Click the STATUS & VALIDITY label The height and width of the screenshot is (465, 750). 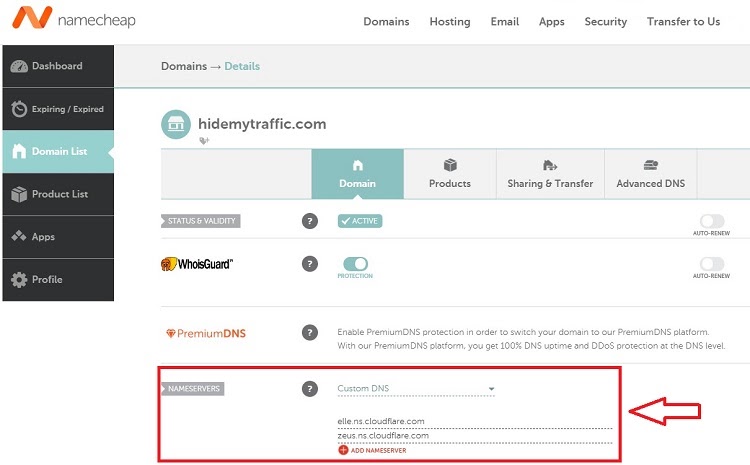201,221
